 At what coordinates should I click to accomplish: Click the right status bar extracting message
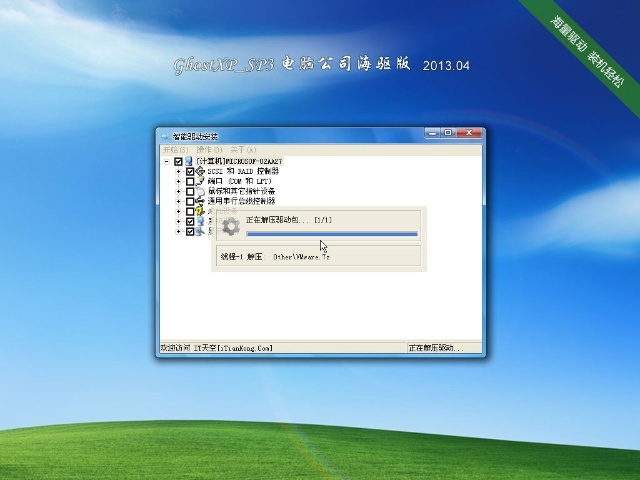click(x=436, y=348)
